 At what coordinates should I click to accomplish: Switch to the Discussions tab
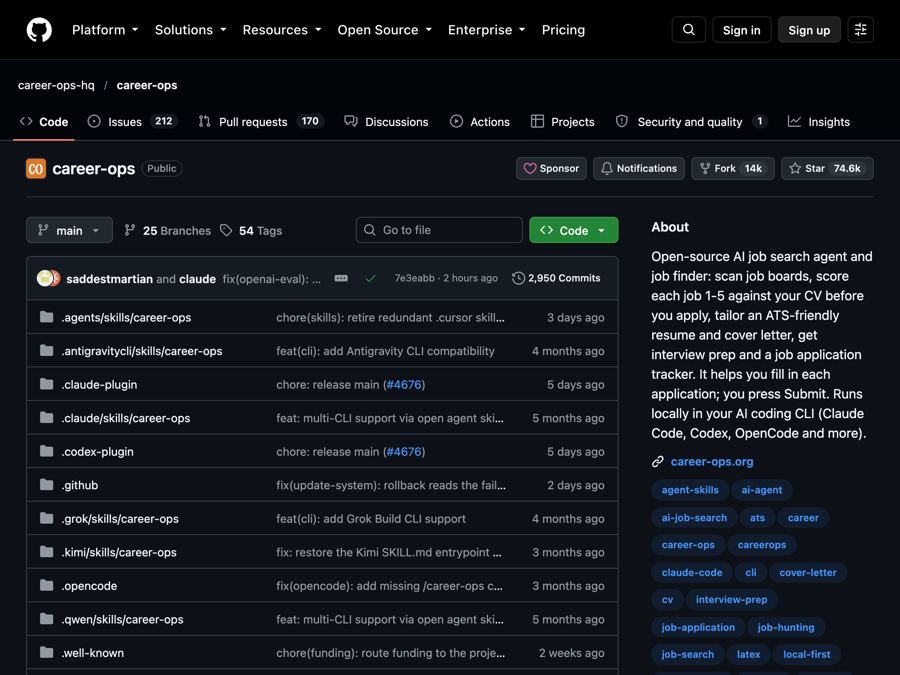pyautogui.click(x=386, y=122)
